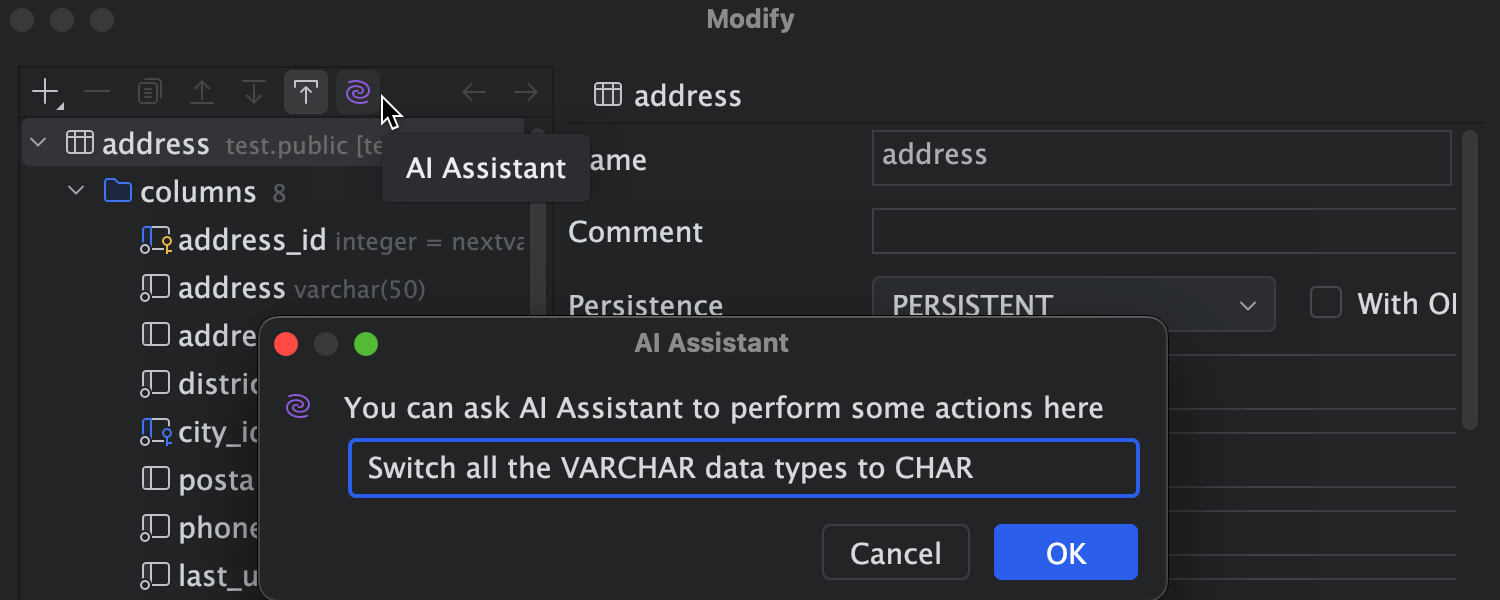
Task: Collapse the address table tree node
Action: [x=39, y=143]
